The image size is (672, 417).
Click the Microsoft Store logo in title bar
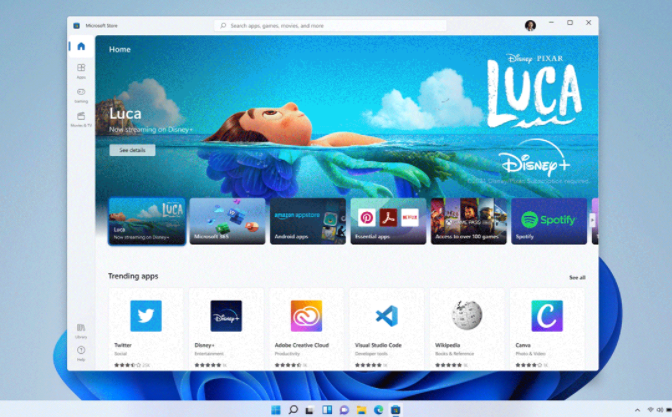[x=77, y=26]
